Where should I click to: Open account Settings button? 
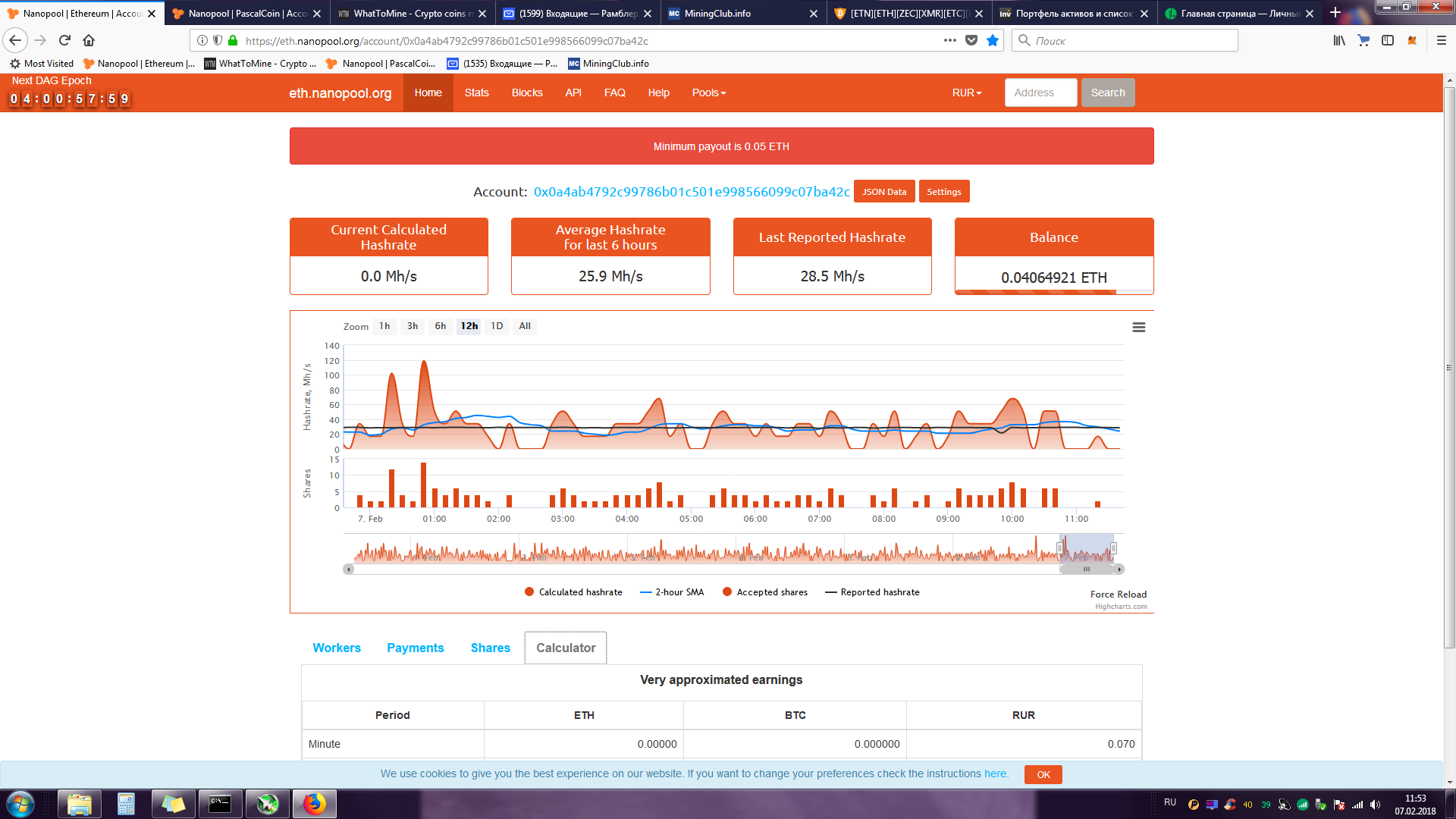[x=944, y=192]
